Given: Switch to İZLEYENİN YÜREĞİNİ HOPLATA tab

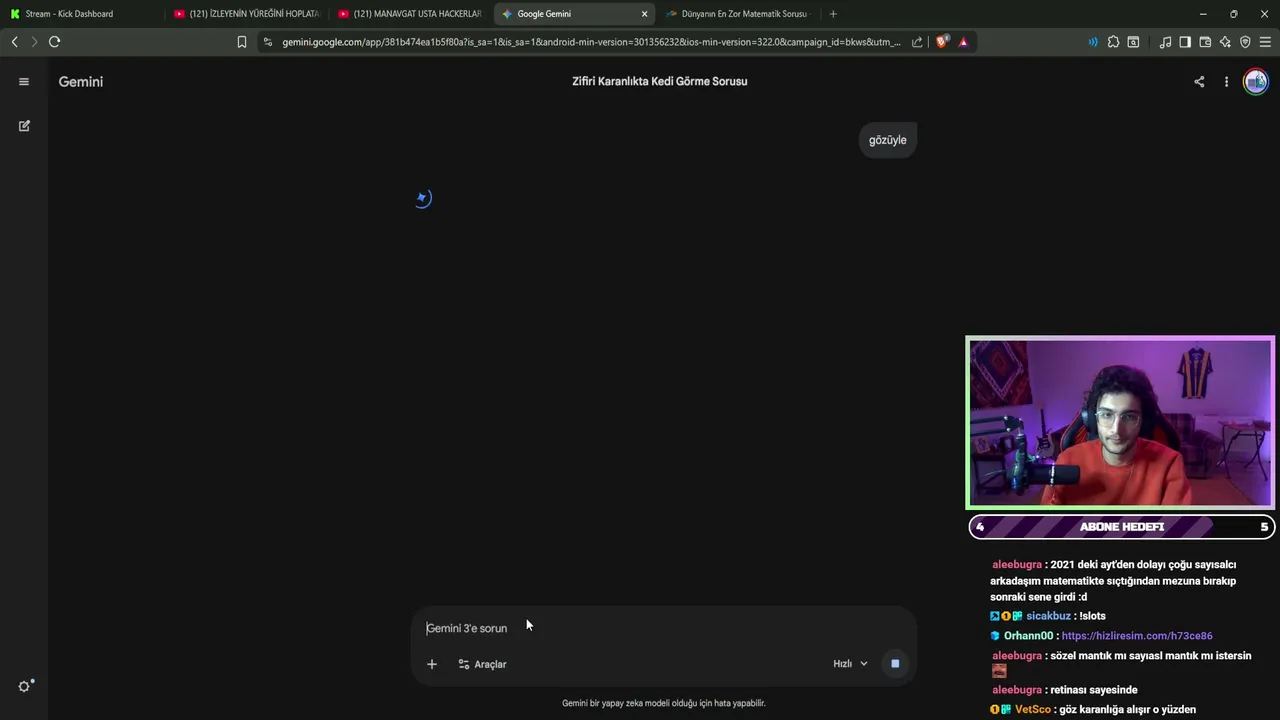Looking at the screenshot, I should [246, 14].
